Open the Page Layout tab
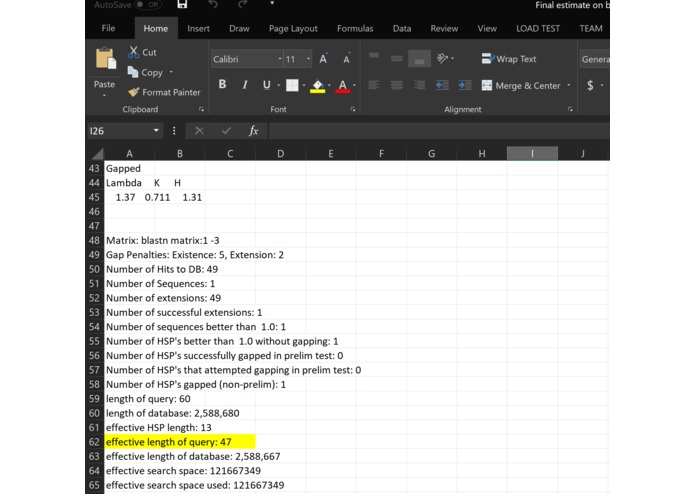Image resolution: width=695 pixels, height=494 pixels. 293,28
